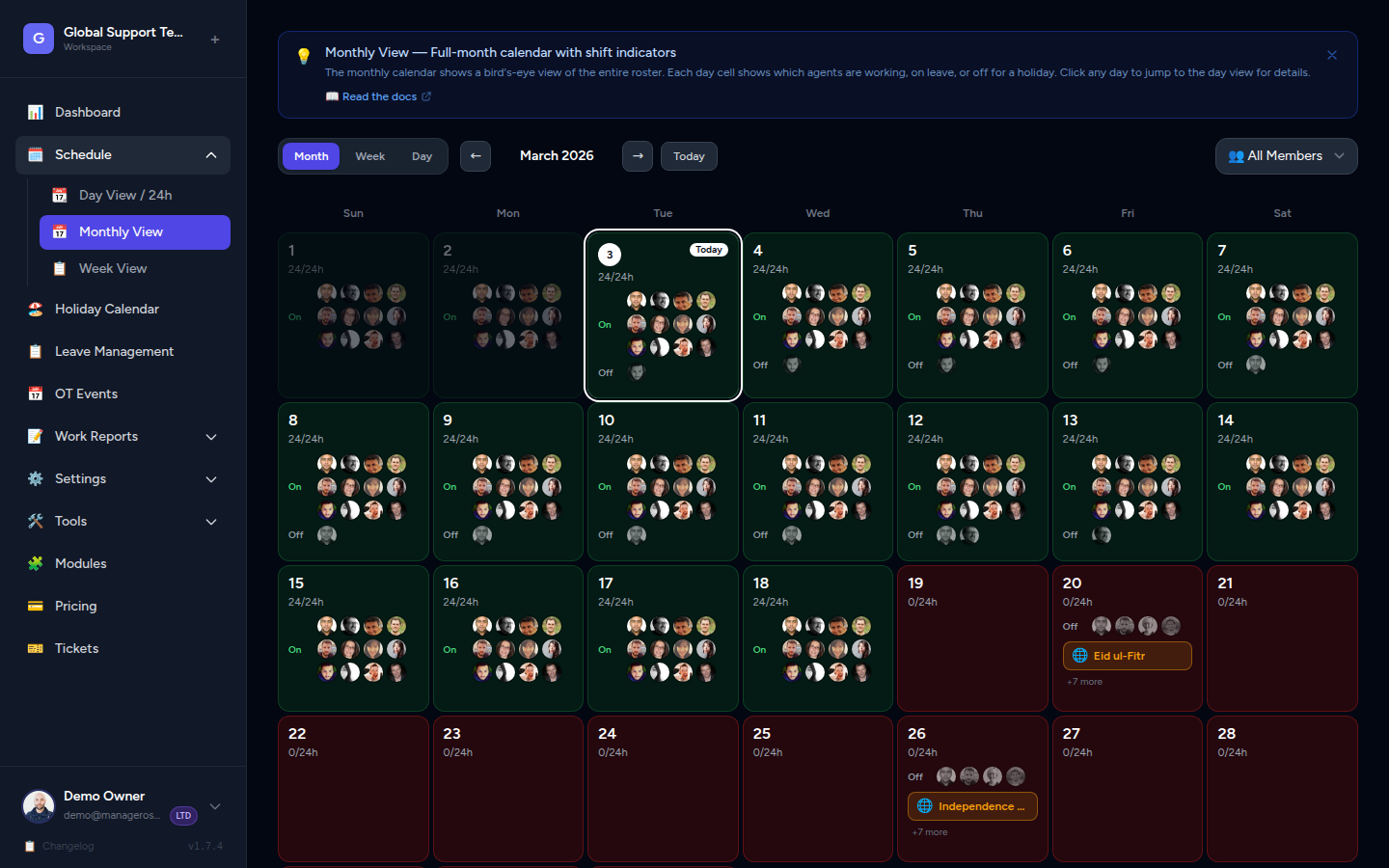Click the Today button

pos(689,155)
